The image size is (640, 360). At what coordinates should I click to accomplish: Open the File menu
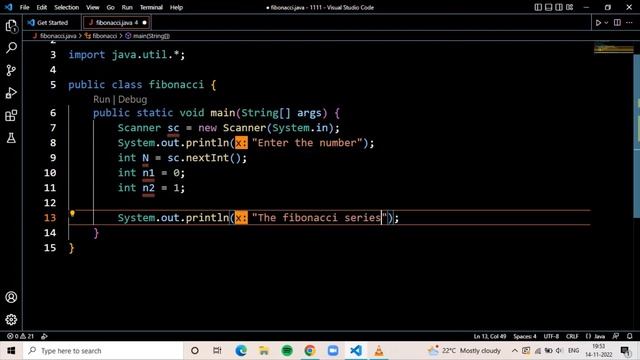tap(24, 7)
